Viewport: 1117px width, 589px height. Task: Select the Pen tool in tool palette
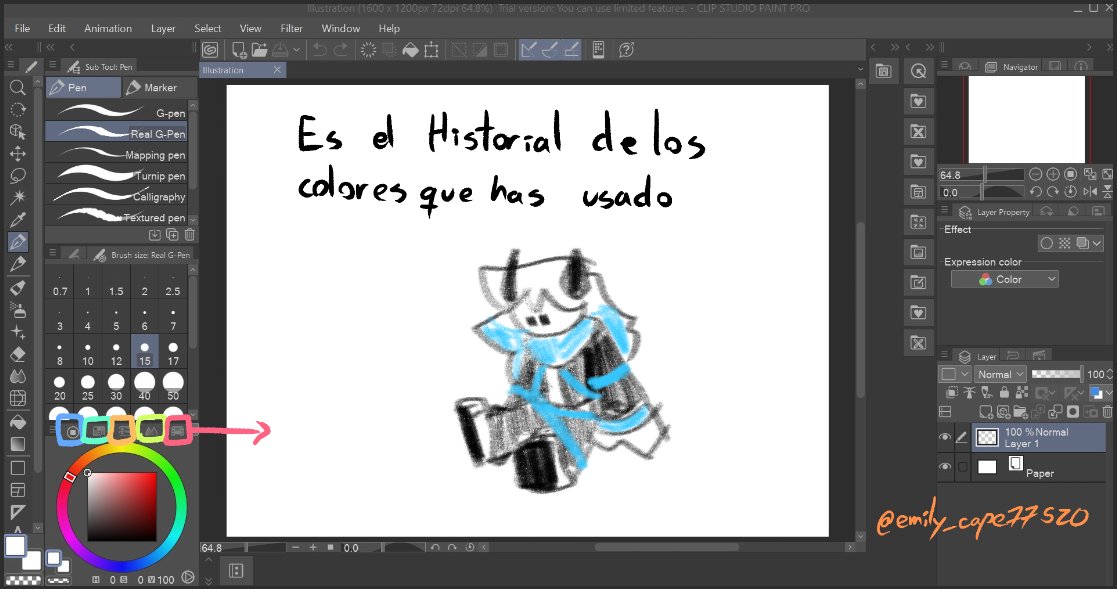tap(18, 241)
